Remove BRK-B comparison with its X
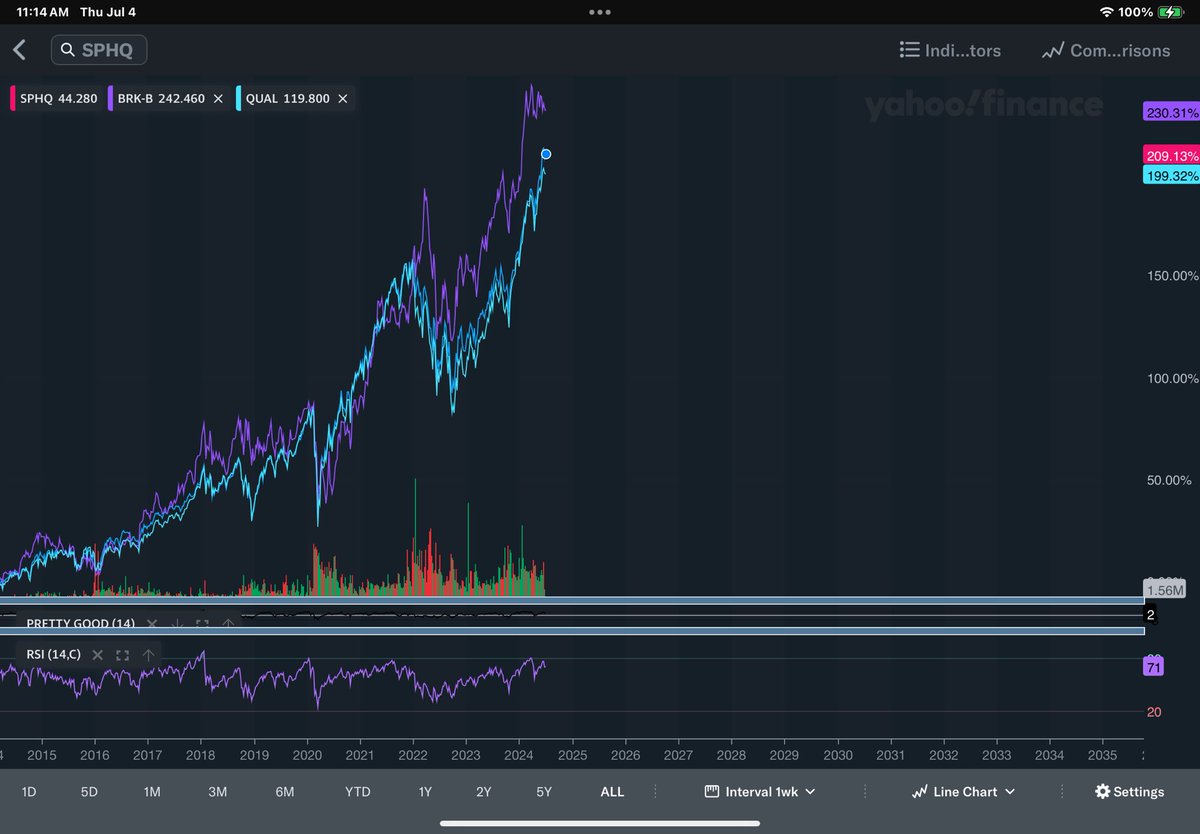The width and height of the screenshot is (1200, 834). point(218,99)
